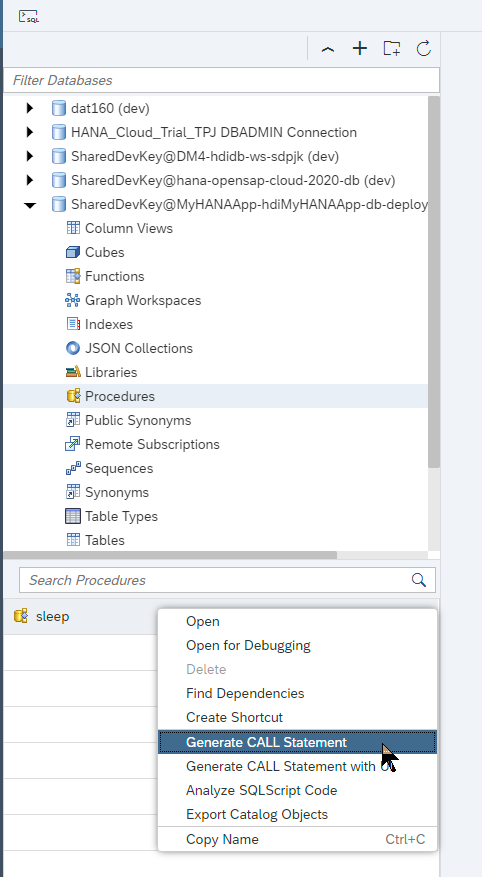Select Generate CALL Statement with UI
Viewport: 482px width, 877px height.
[297, 766]
